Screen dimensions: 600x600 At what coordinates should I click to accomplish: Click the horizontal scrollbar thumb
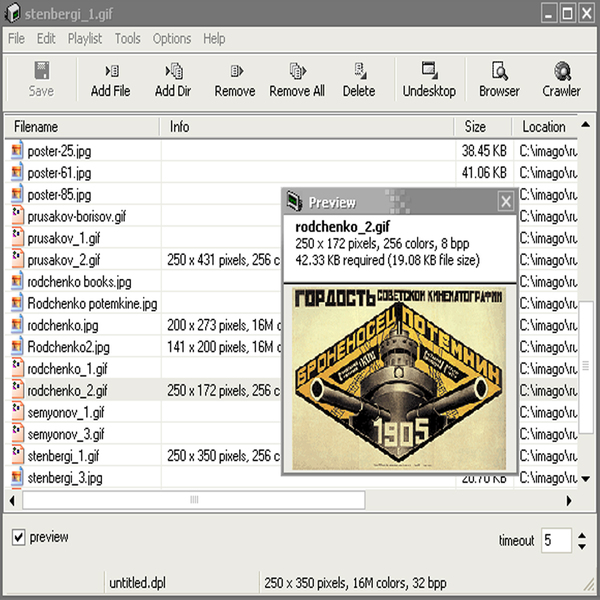(x=192, y=499)
